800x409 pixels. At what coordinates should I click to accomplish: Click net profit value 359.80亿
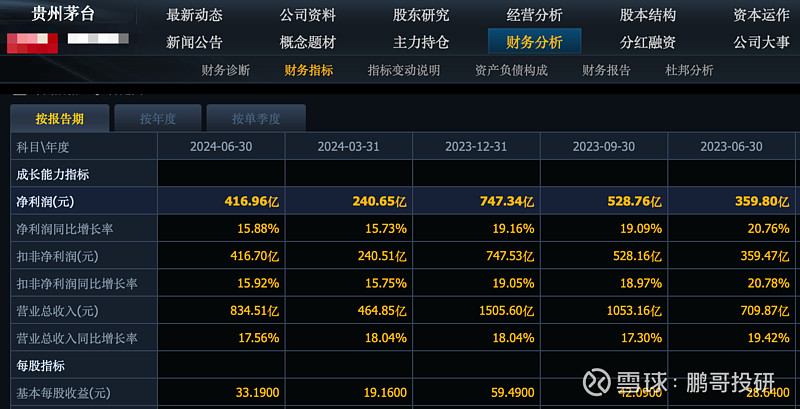click(x=762, y=202)
